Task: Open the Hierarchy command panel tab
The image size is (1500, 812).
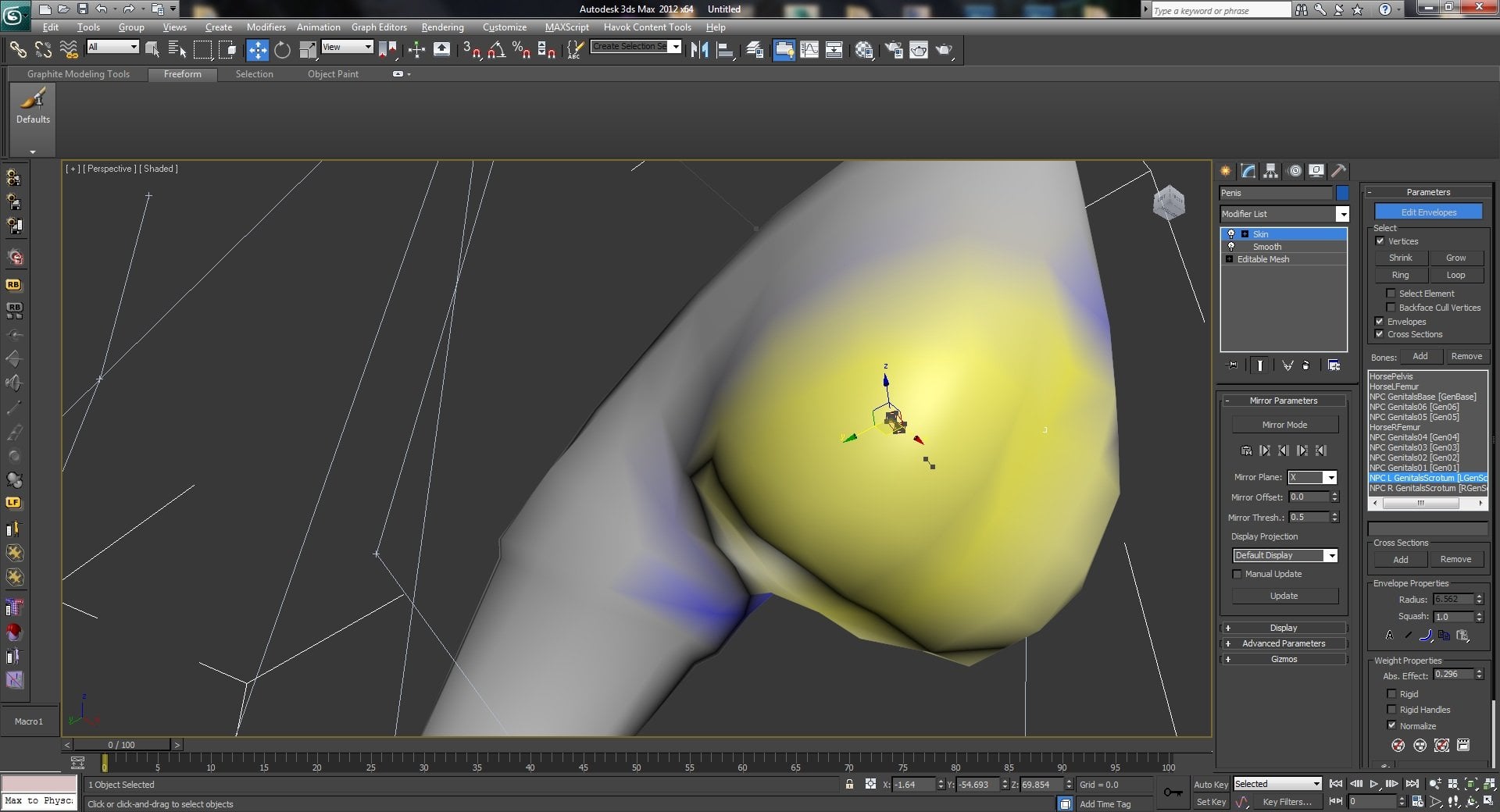Action: click(x=1271, y=171)
